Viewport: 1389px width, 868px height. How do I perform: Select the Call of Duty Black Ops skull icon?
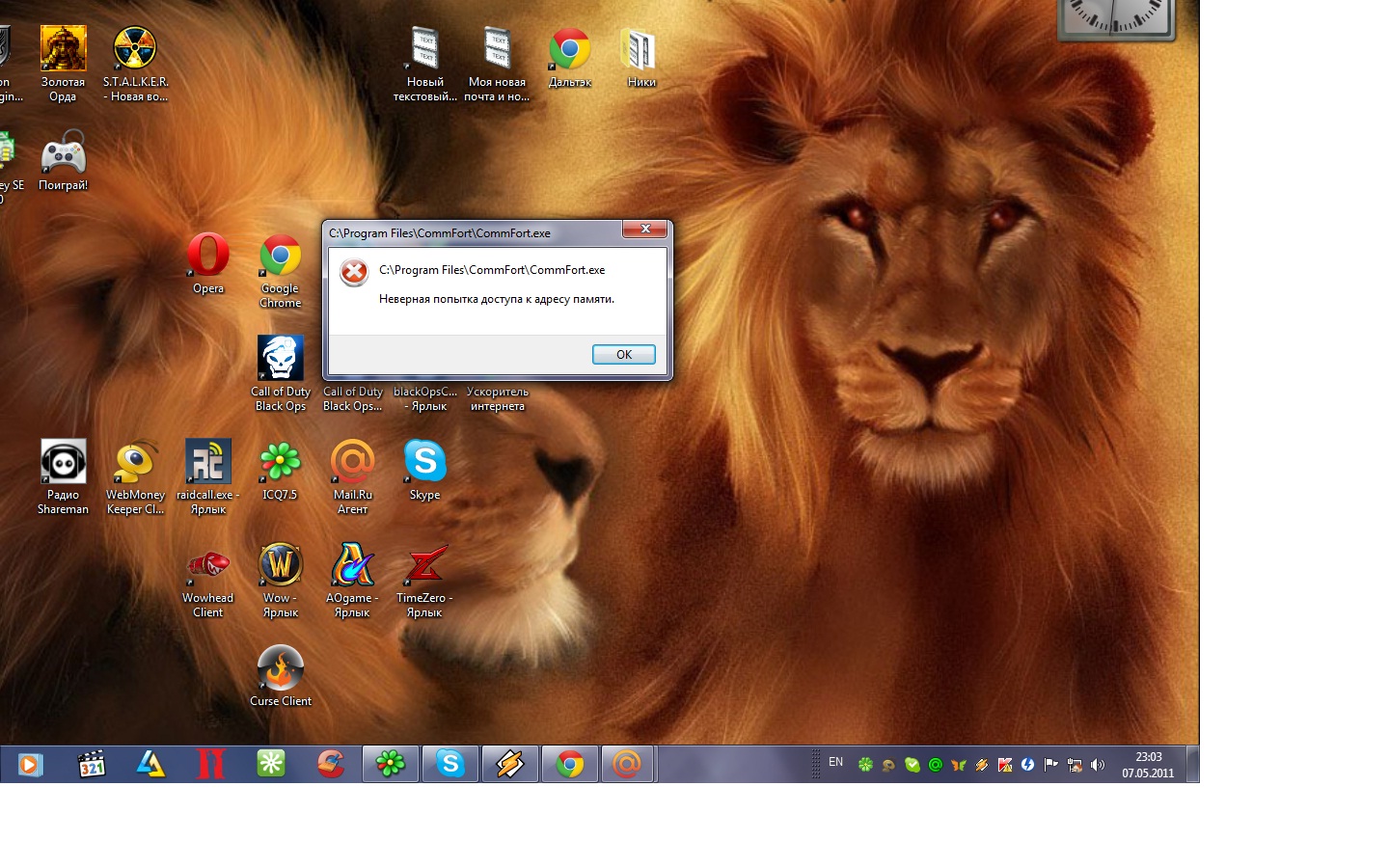(281, 360)
